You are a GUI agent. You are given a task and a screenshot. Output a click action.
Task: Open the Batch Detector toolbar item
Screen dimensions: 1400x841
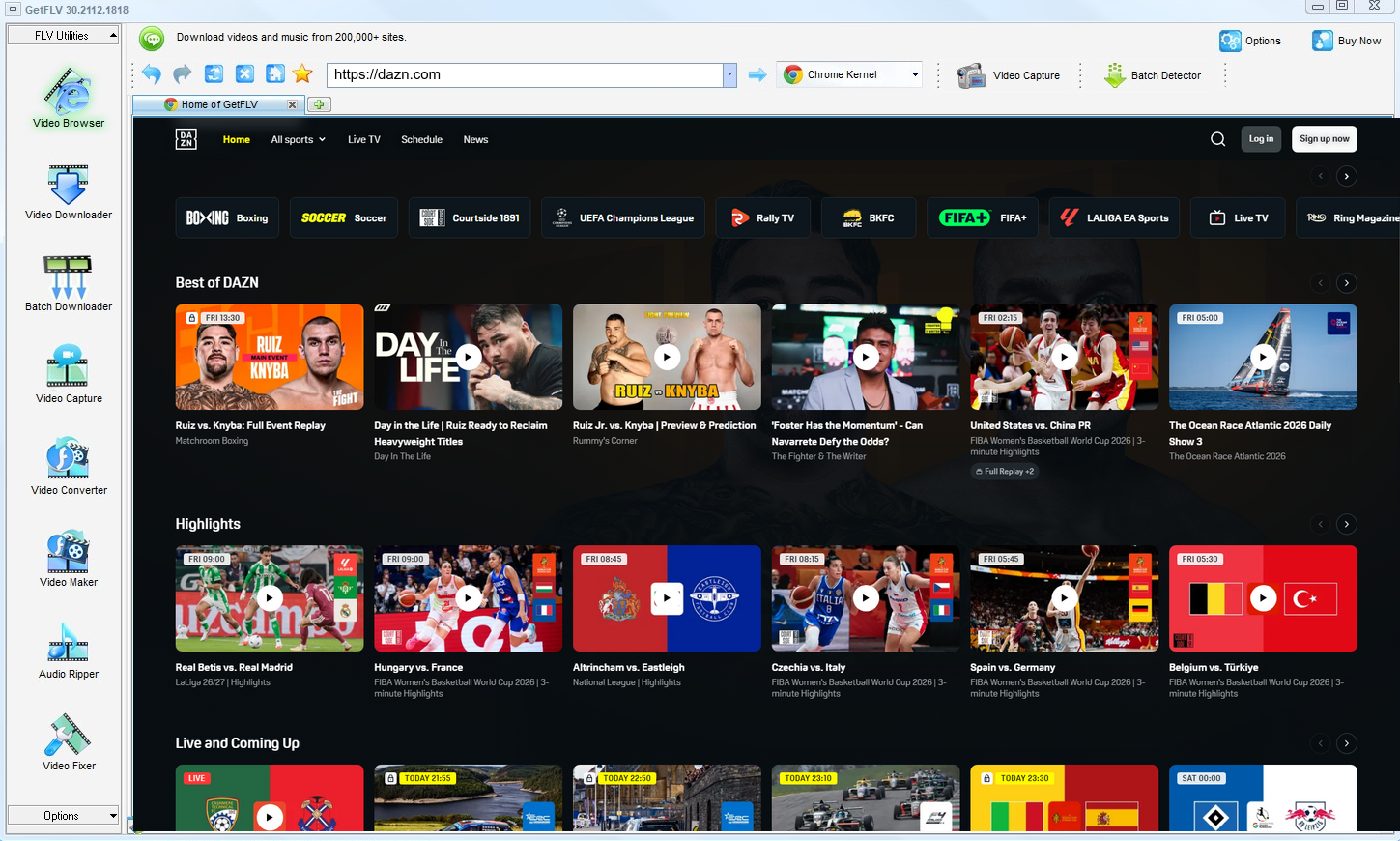pos(1153,75)
